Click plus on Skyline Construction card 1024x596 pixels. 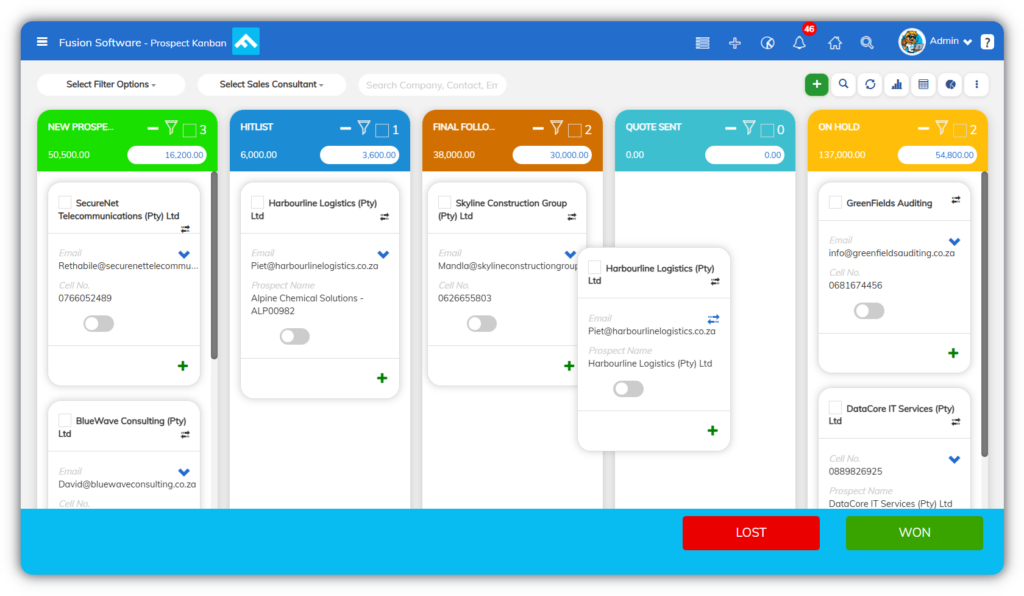click(x=569, y=366)
